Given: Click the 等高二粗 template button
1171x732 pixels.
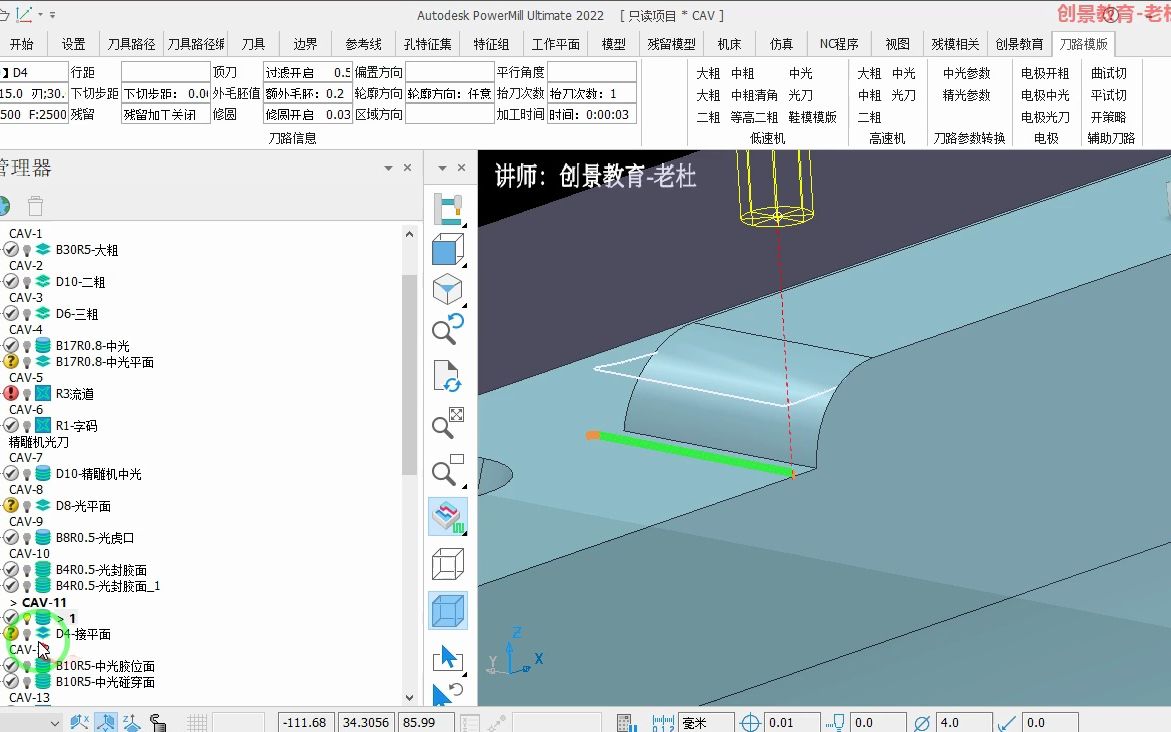Looking at the screenshot, I should (x=754, y=117).
